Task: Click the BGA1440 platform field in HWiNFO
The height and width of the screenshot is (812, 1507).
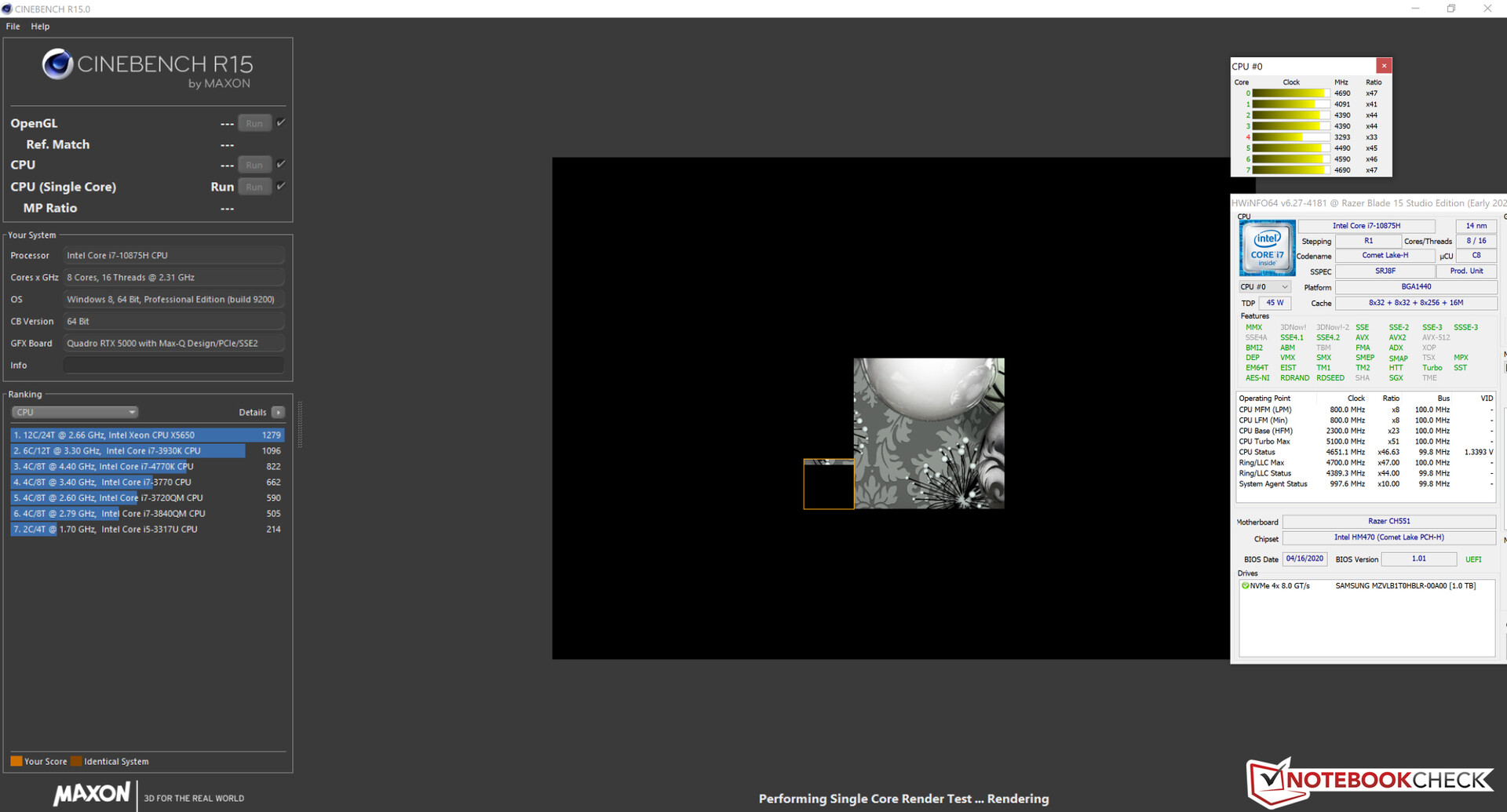Action: coord(1416,287)
